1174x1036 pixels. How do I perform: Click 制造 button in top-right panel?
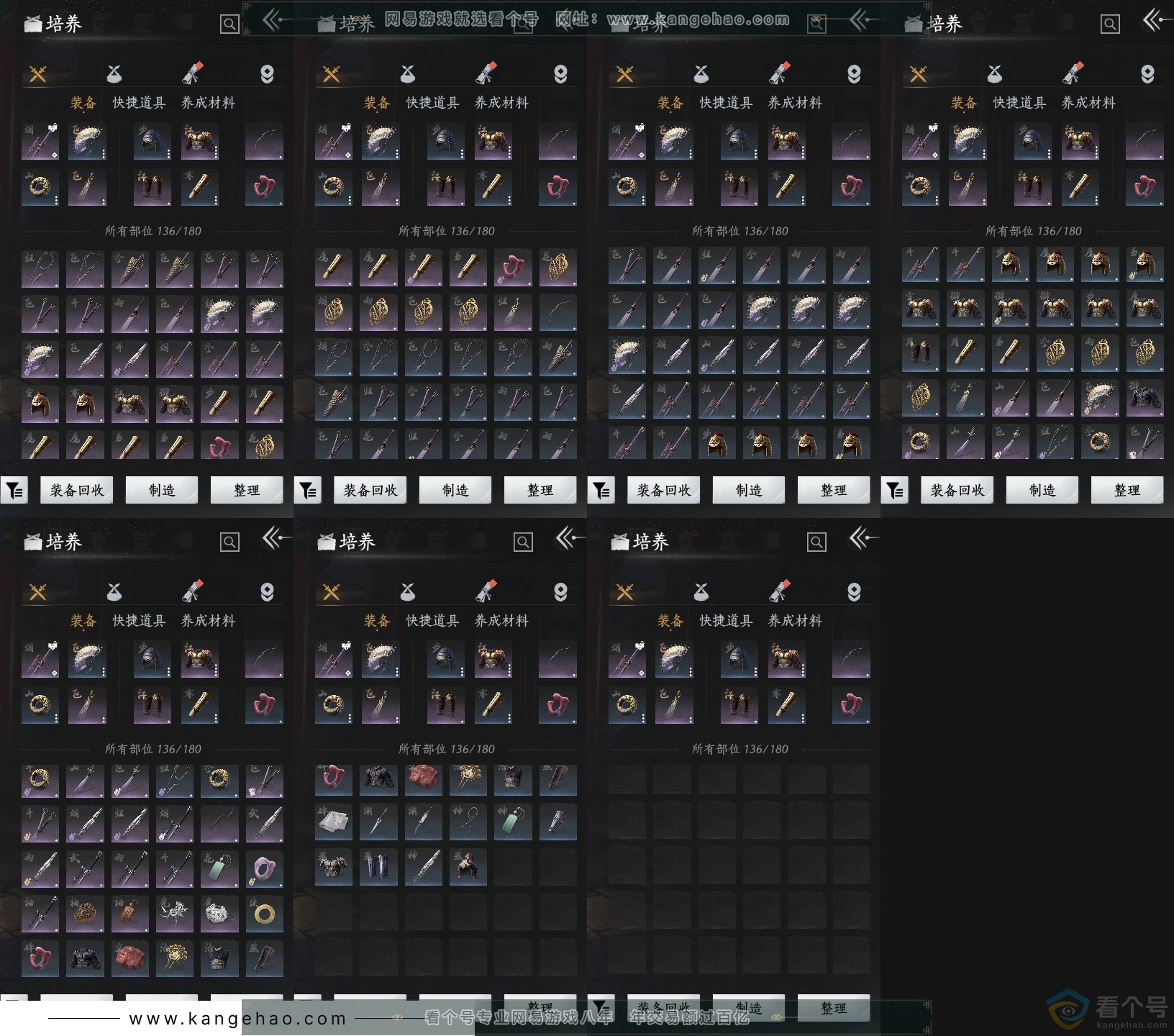pos(1042,491)
